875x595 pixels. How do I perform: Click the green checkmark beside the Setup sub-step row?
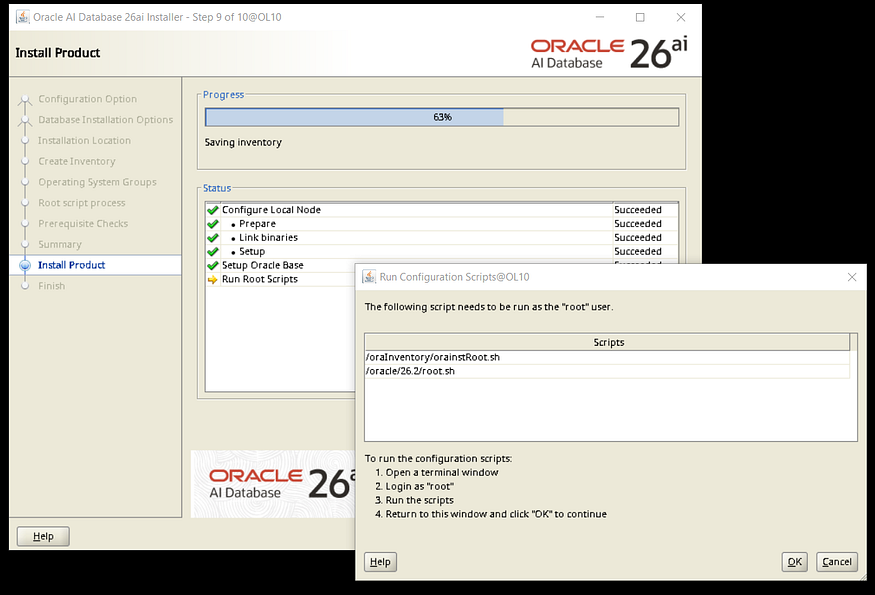(x=213, y=252)
